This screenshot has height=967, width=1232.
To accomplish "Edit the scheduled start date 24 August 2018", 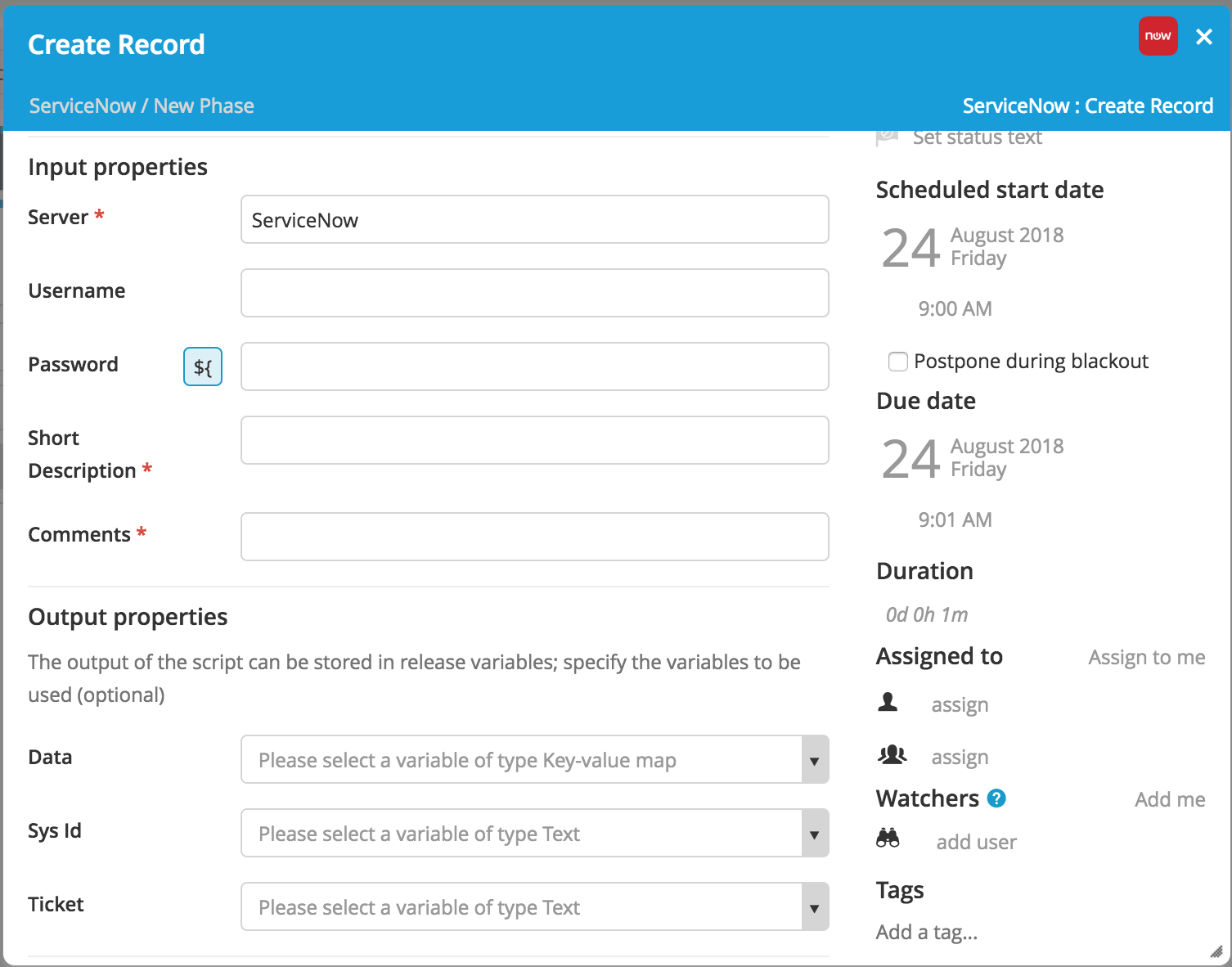I will 973,247.
